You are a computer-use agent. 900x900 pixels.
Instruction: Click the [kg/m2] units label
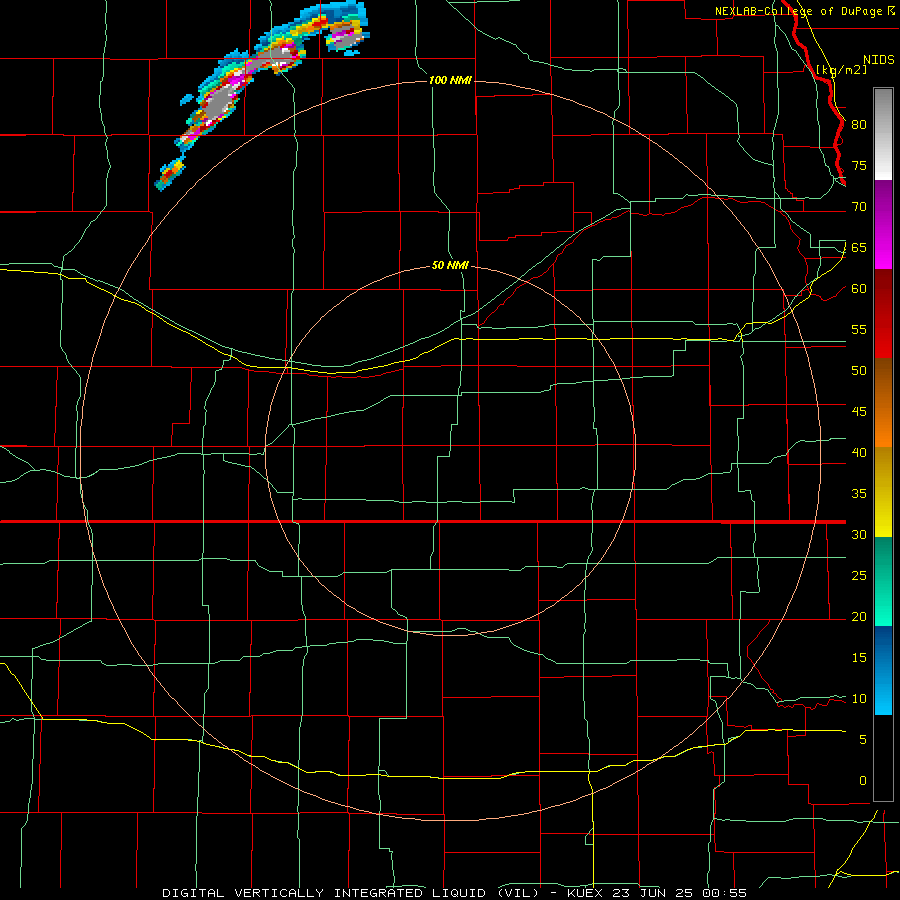[x=841, y=69]
